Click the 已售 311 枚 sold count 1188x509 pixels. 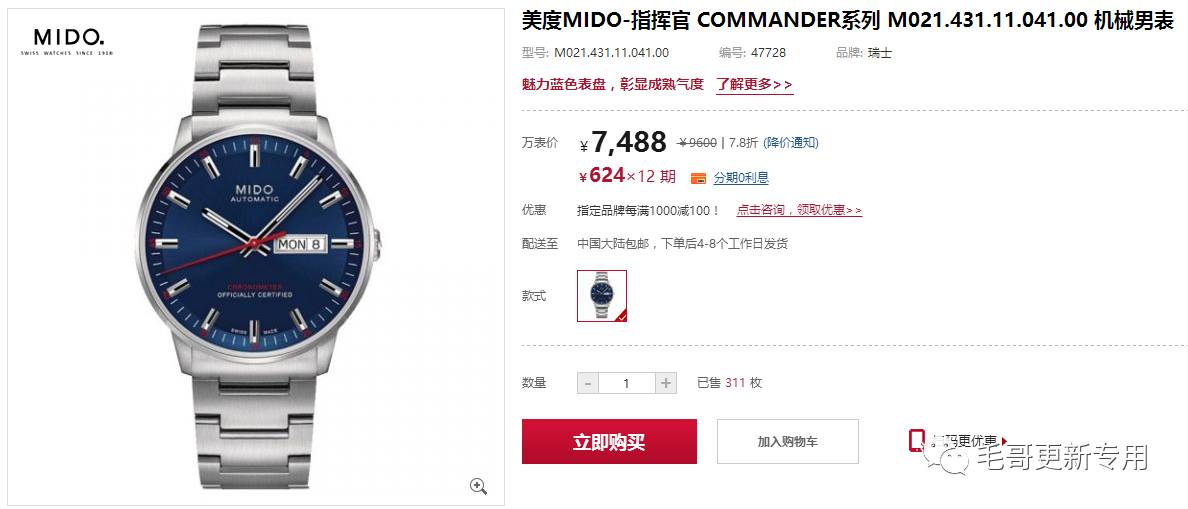click(730, 383)
